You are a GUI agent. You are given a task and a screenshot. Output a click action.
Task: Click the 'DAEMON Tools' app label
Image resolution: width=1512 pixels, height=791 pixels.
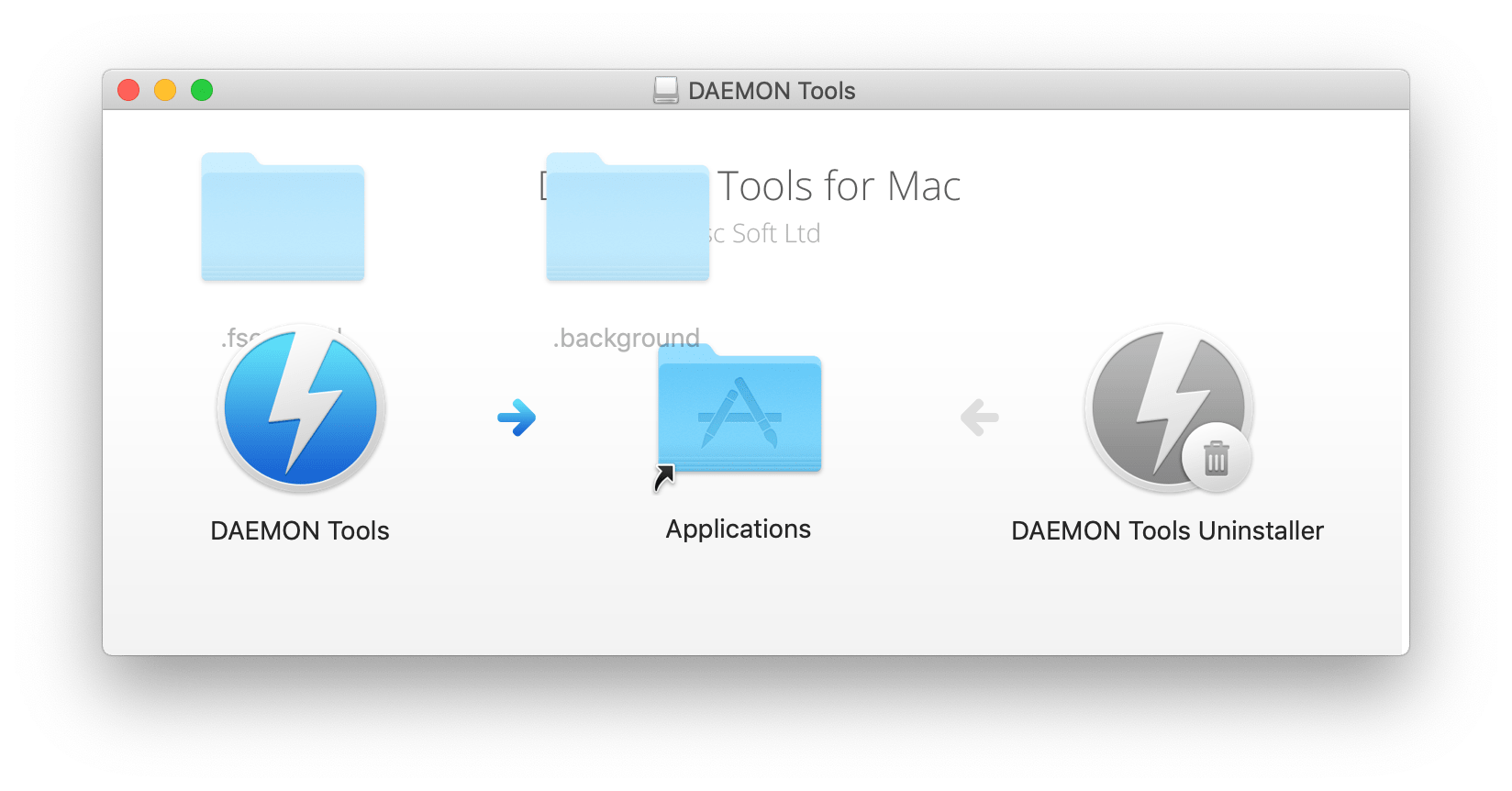click(300, 530)
